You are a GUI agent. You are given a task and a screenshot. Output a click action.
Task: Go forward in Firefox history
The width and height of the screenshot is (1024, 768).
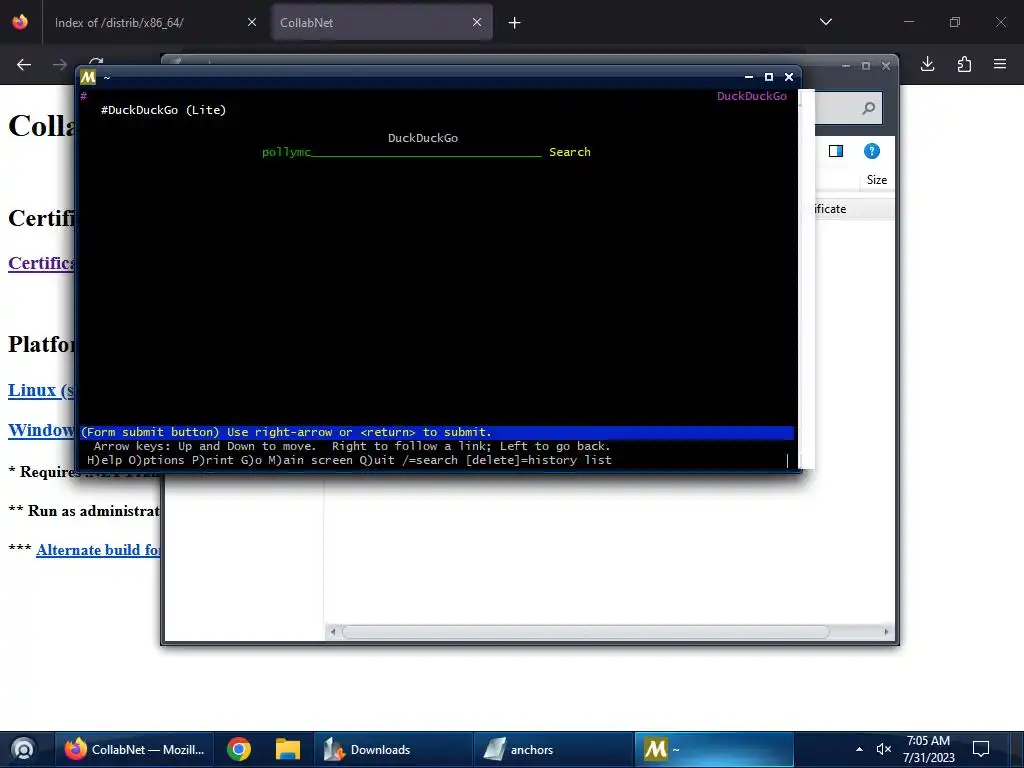[x=59, y=64]
